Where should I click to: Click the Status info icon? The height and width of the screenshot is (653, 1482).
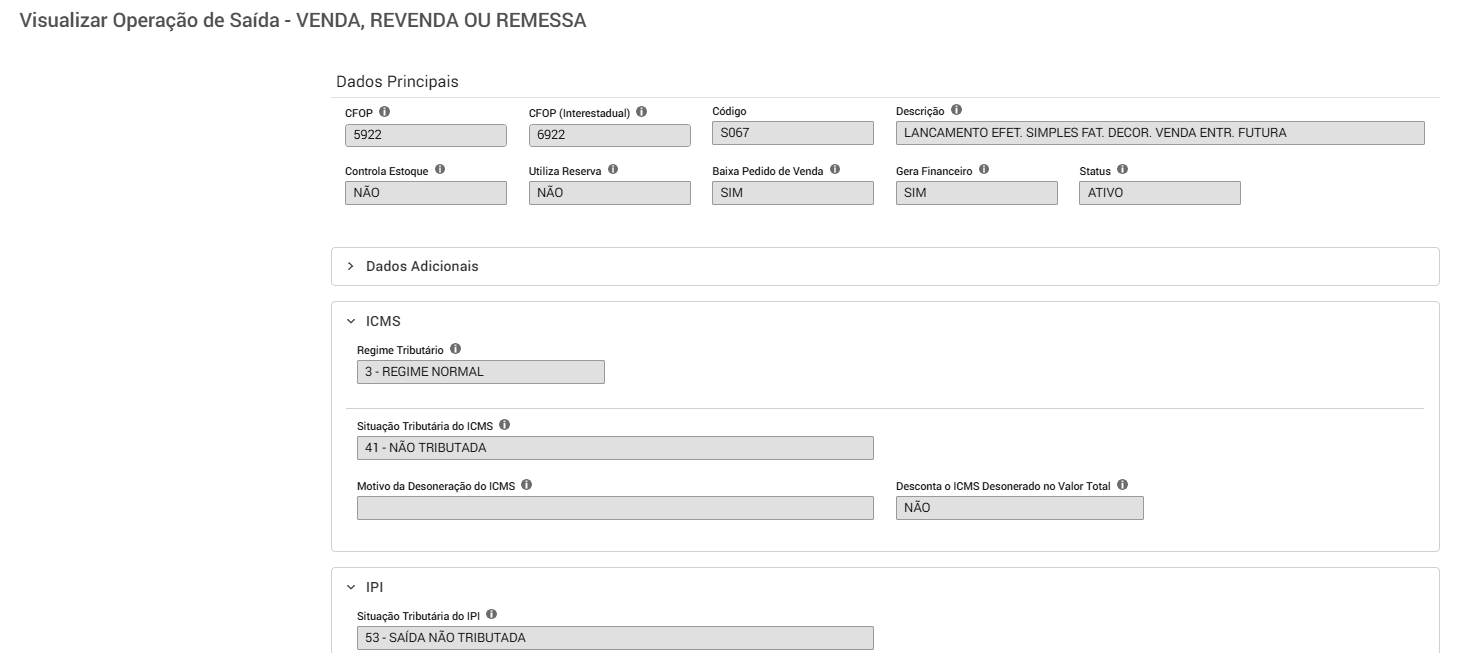coord(1123,170)
